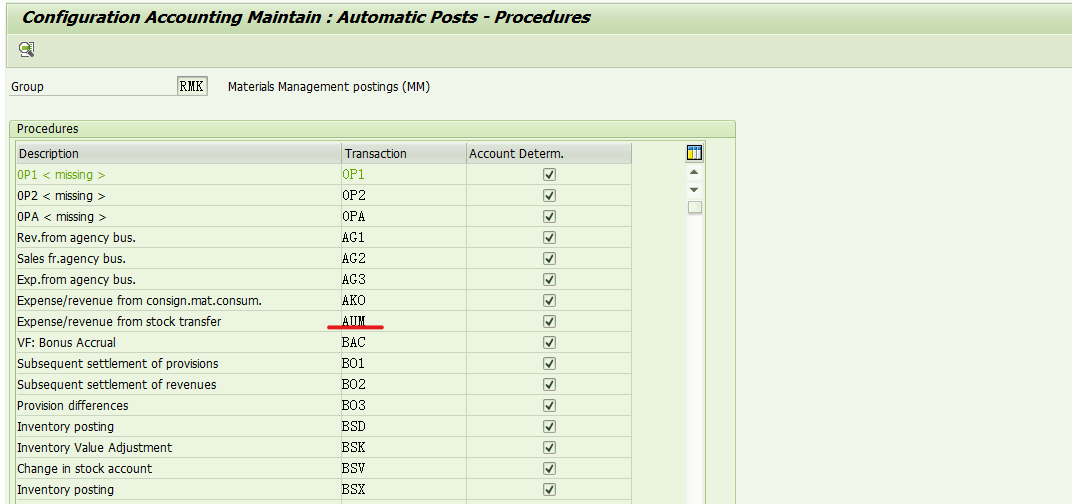Click transaction code AG3 cell
The width and height of the screenshot is (1072, 504).
point(404,280)
